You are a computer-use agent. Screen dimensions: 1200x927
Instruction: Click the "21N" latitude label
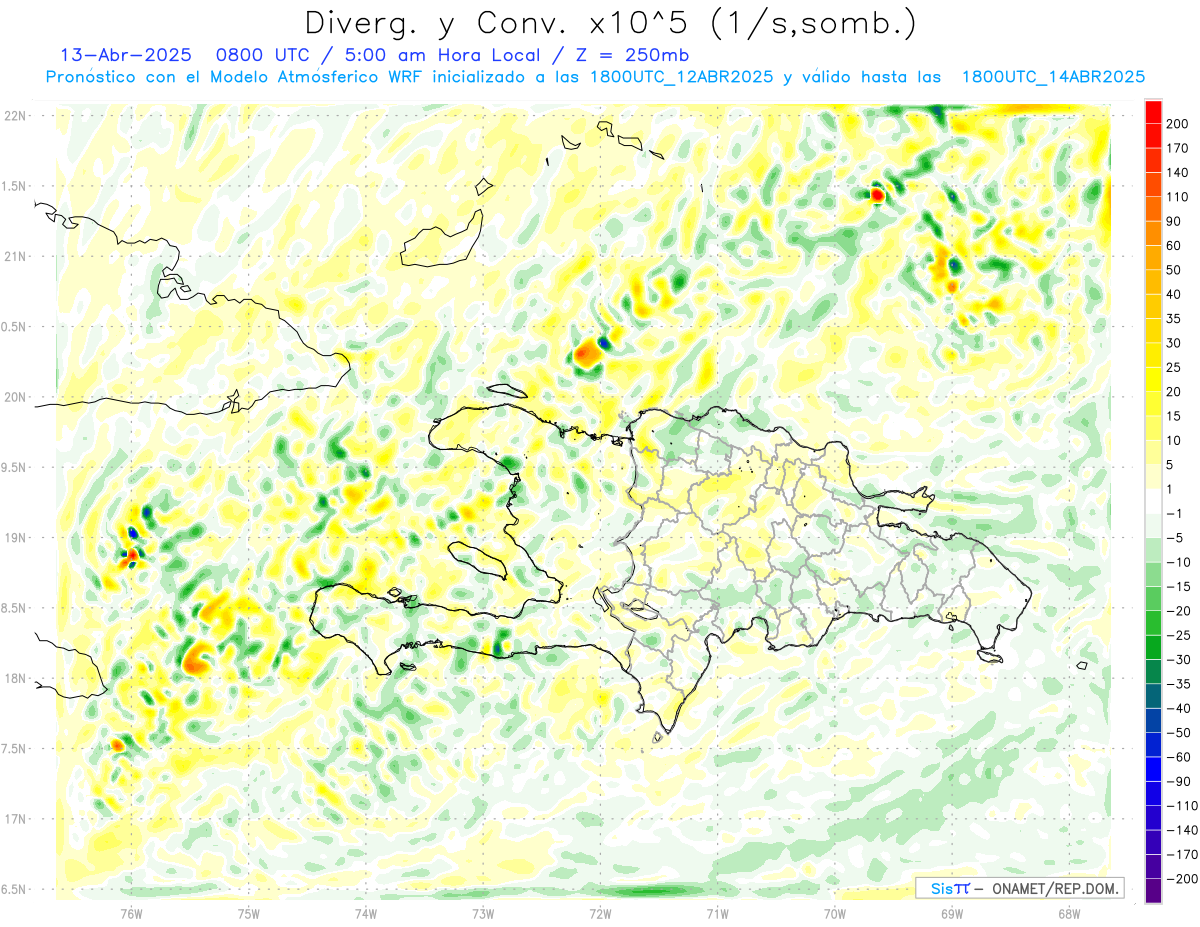15,257
